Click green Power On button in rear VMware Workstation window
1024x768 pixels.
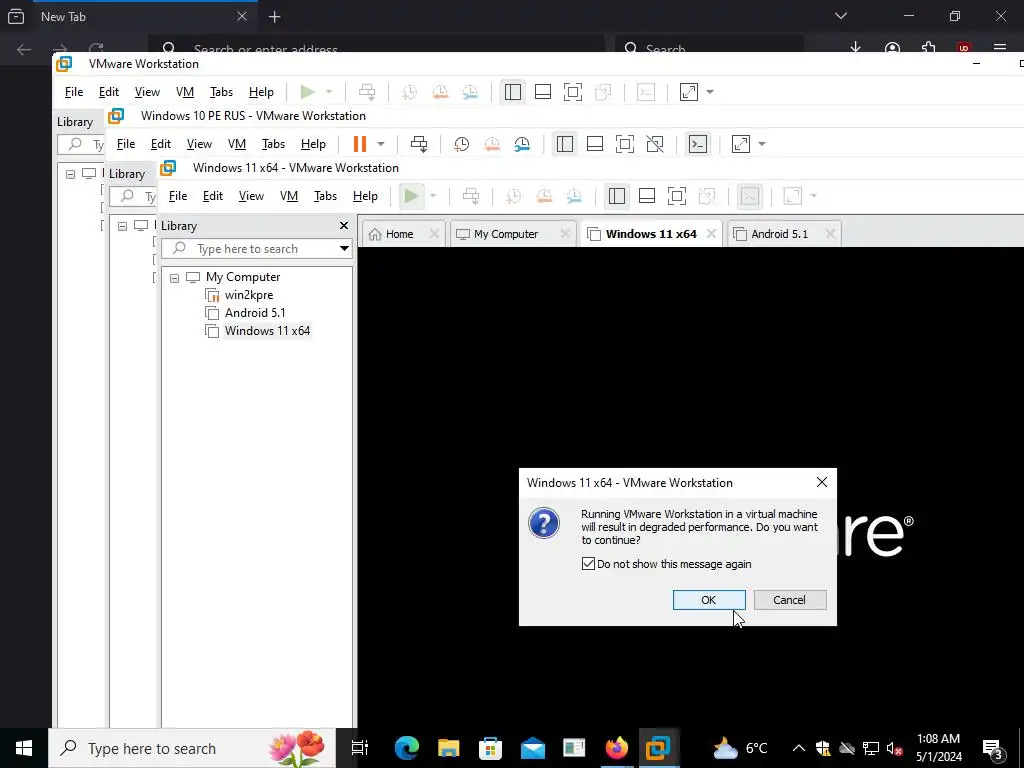tap(308, 92)
